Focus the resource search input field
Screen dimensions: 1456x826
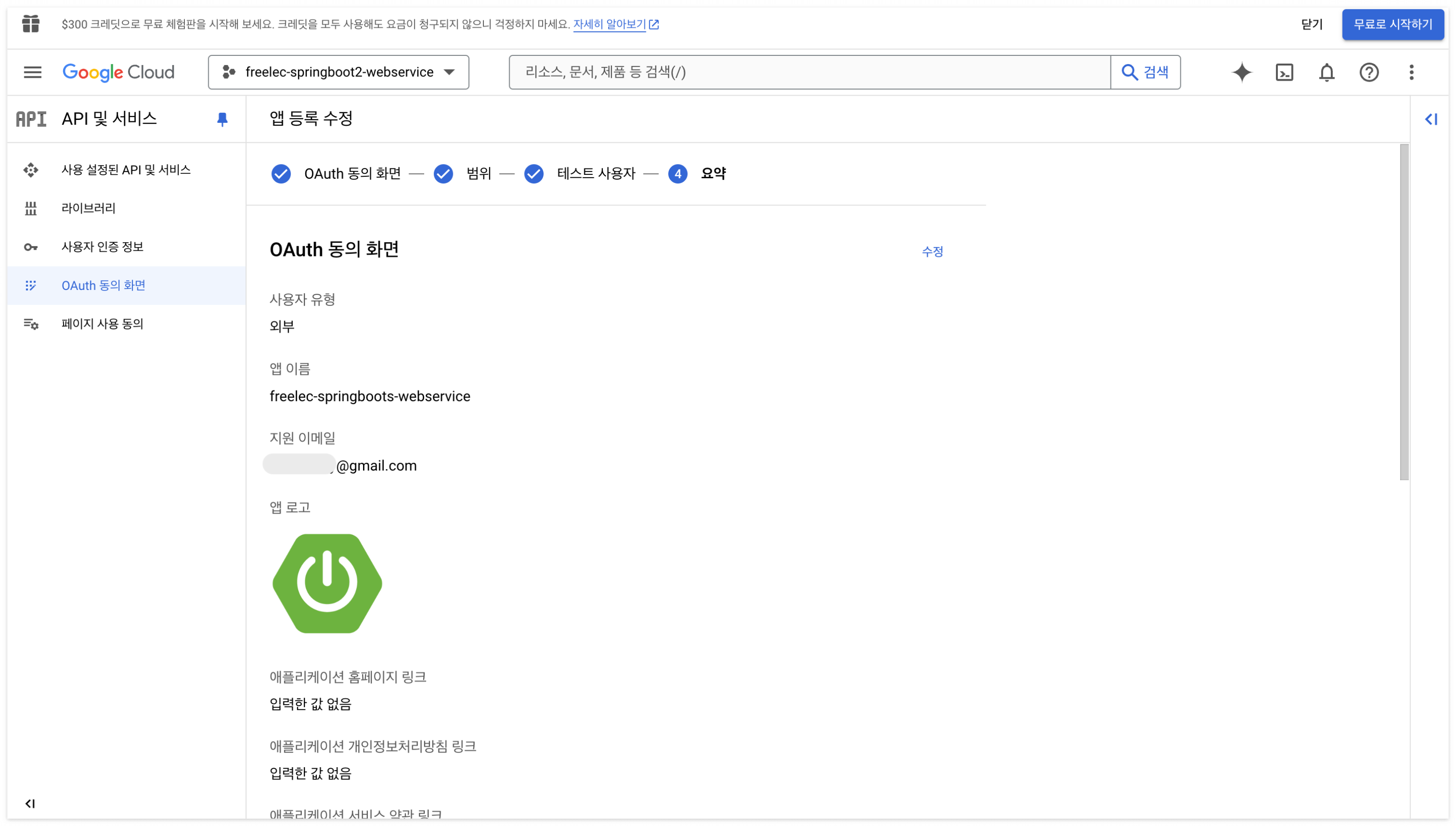809,72
